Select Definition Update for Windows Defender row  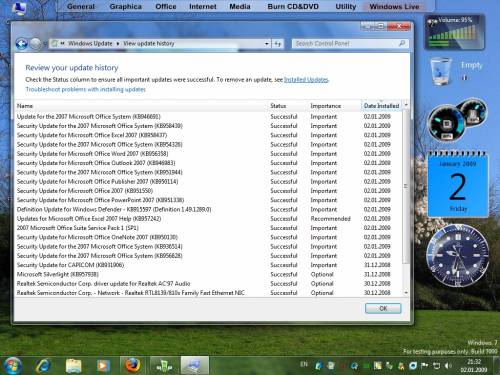(208, 209)
